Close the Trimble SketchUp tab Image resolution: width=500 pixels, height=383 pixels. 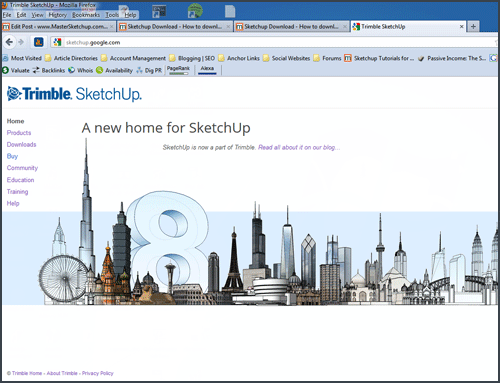point(462,26)
